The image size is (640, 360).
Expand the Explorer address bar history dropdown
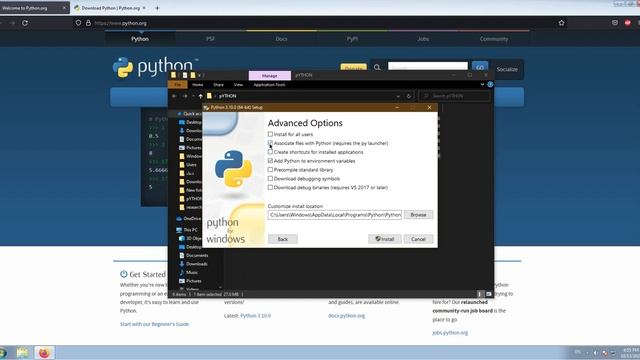pos(398,96)
